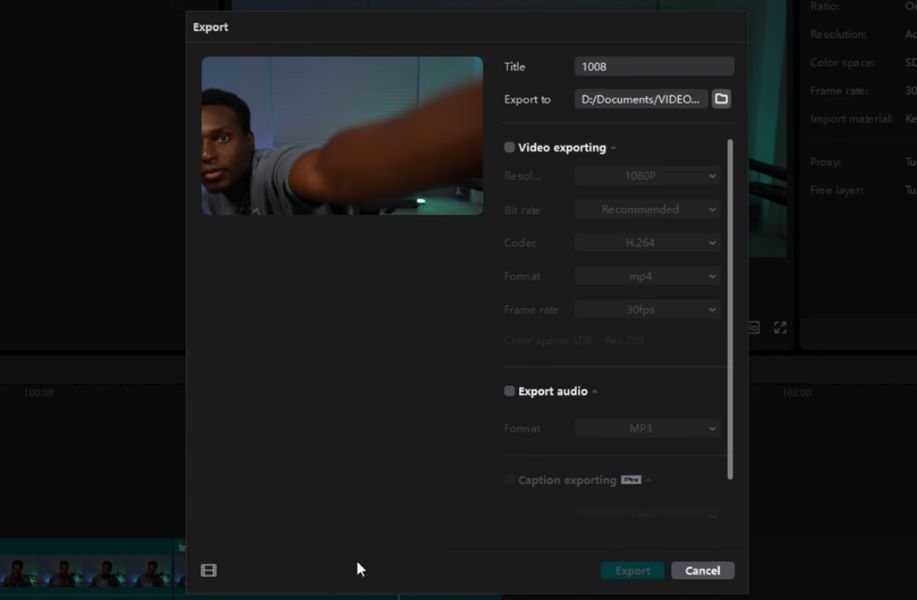This screenshot has width=917, height=600.
Task: Open the Frame rate dropdown showing 30fps
Action: click(646, 309)
